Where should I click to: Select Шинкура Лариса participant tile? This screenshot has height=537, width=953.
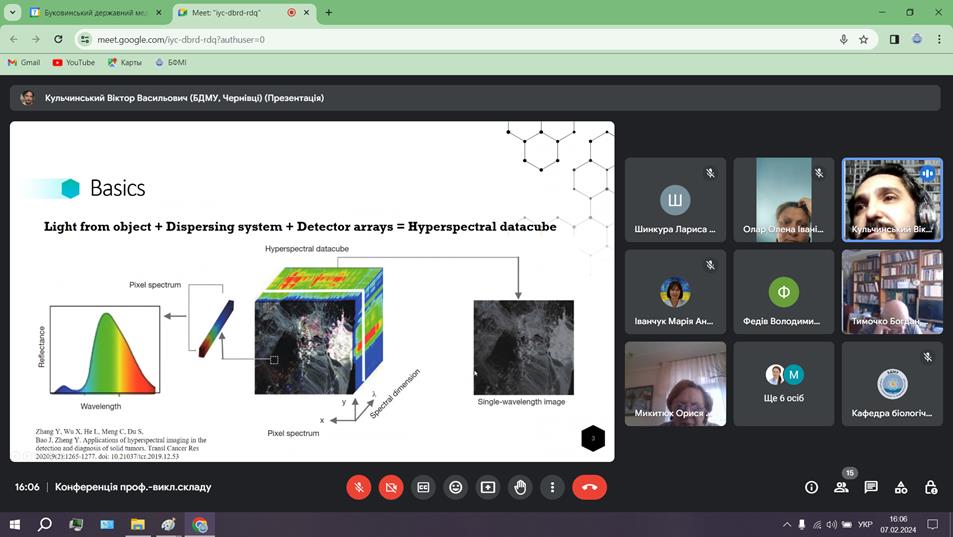click(x=675, y=200)
